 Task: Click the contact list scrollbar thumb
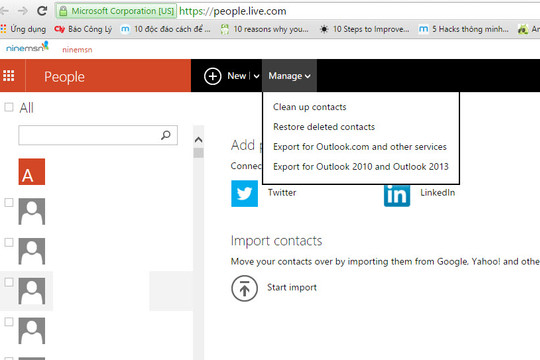click(x=198, y=153)
